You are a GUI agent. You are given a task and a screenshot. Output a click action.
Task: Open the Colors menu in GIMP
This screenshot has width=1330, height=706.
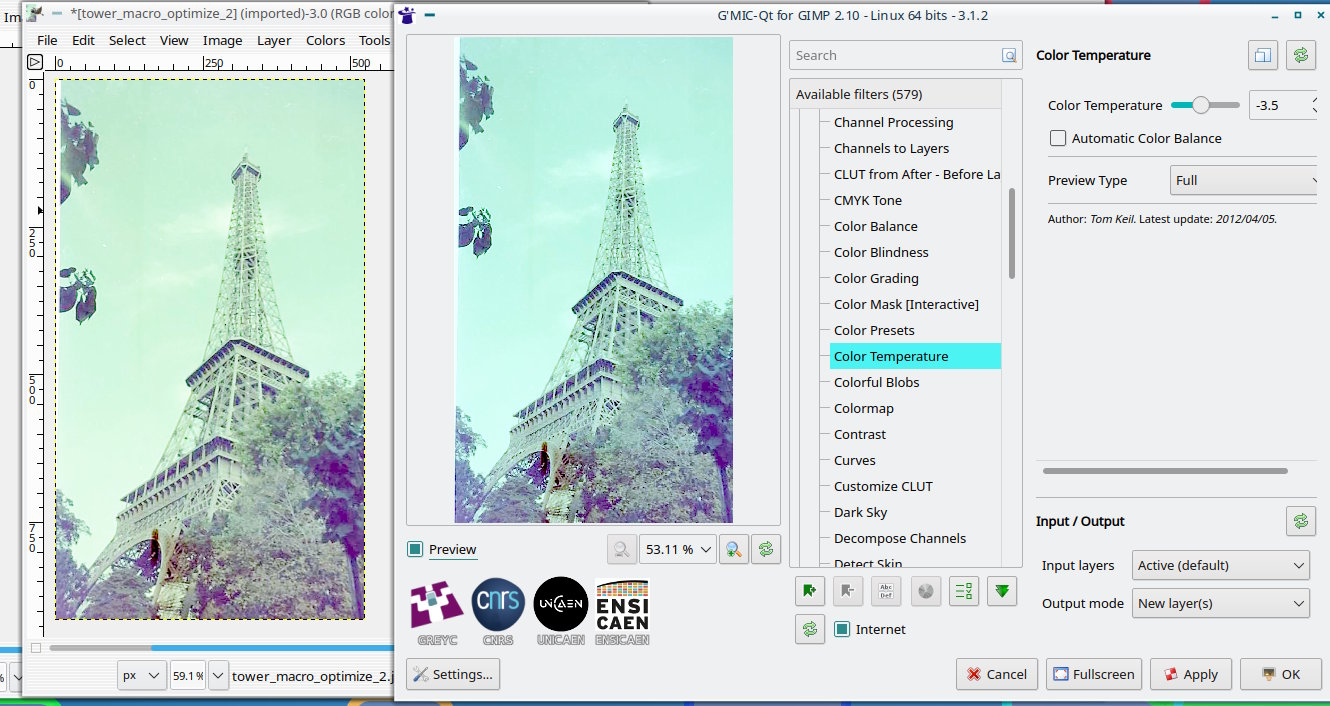click(325, 40)
